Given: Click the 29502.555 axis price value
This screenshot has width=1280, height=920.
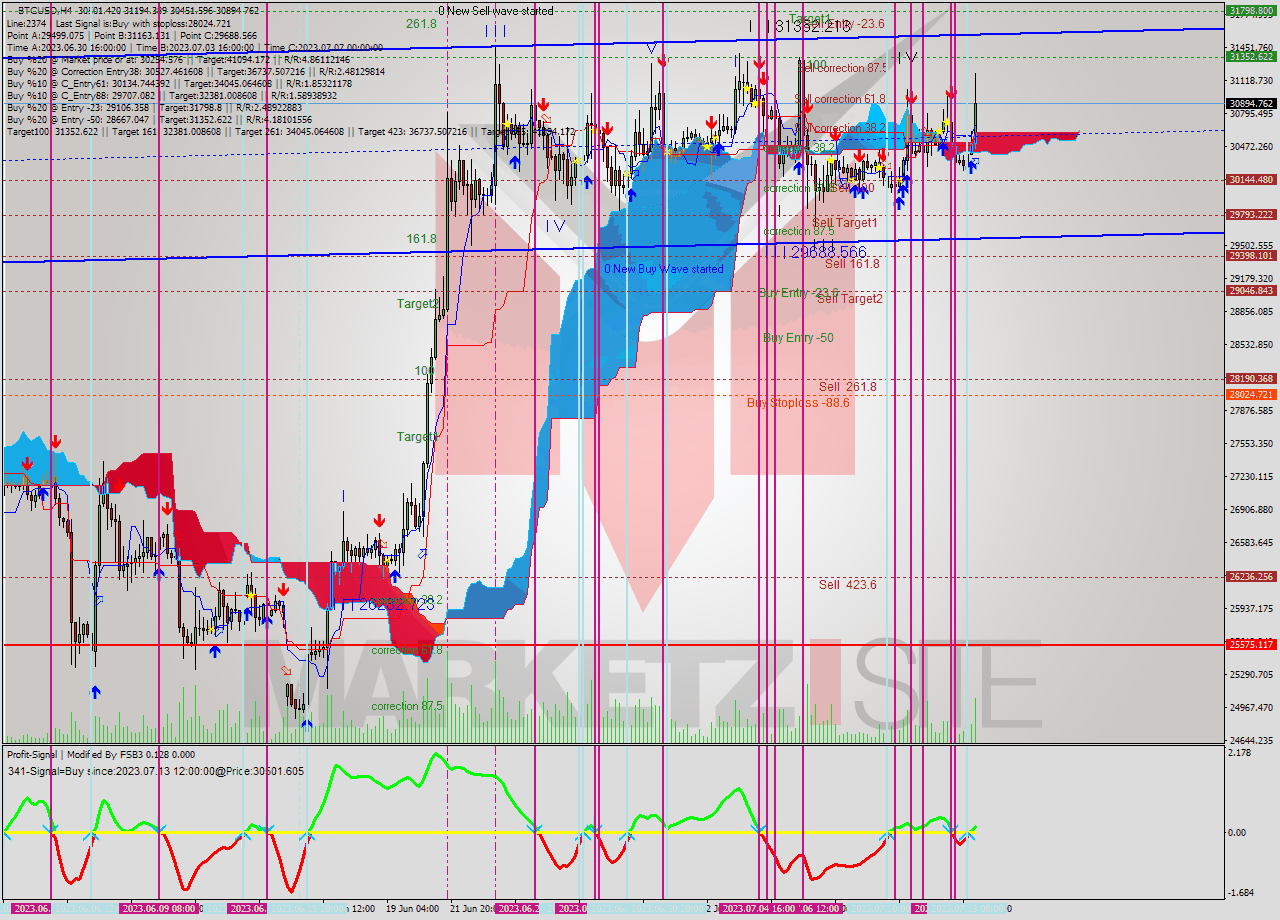Looking at the screenshot, I should [1251, 245].
